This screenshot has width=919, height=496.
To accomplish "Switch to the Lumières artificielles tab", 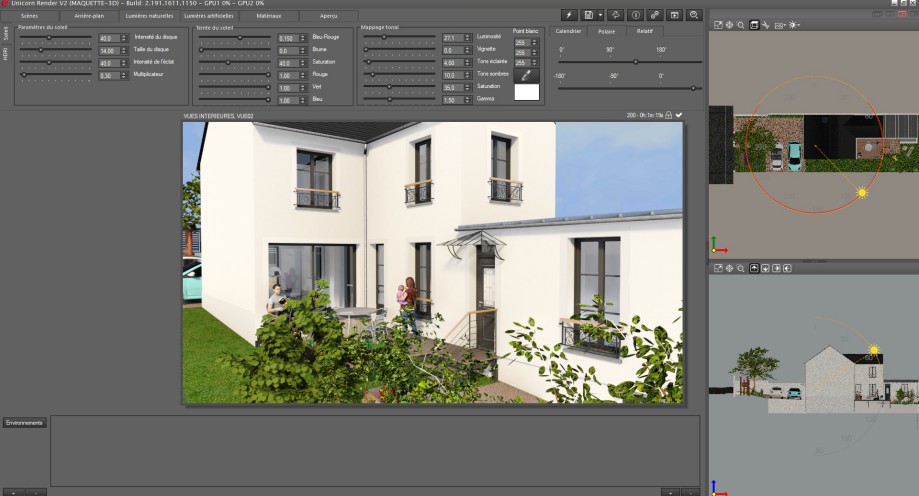I will pos(210,16).
